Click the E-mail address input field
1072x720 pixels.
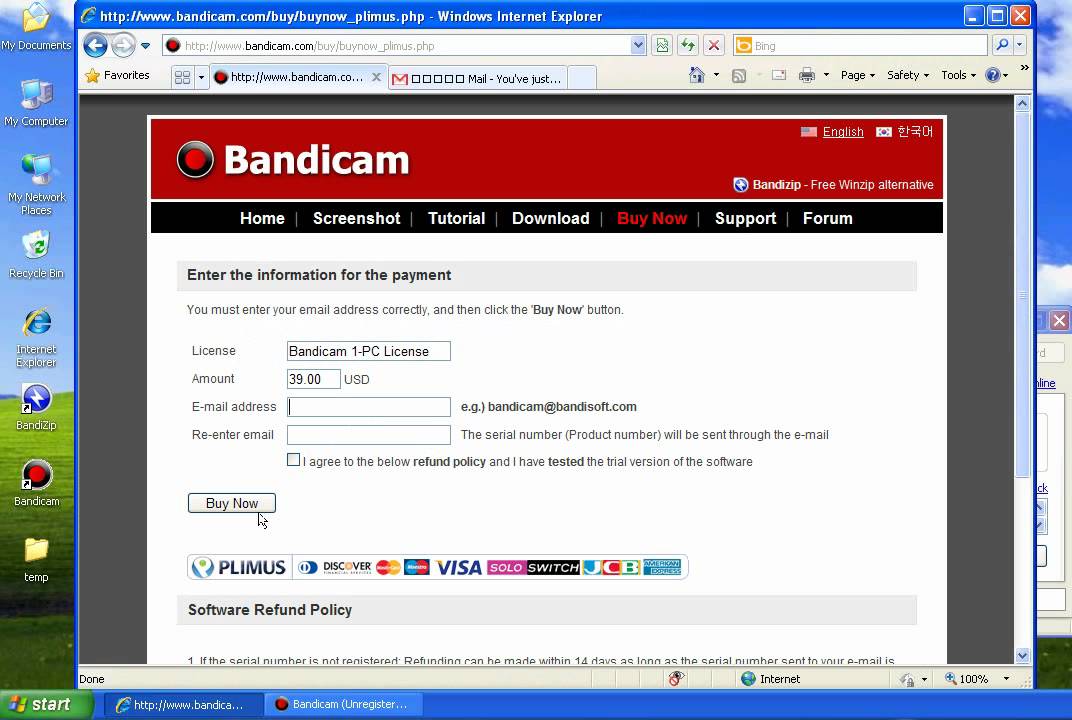tap(368, 406)
